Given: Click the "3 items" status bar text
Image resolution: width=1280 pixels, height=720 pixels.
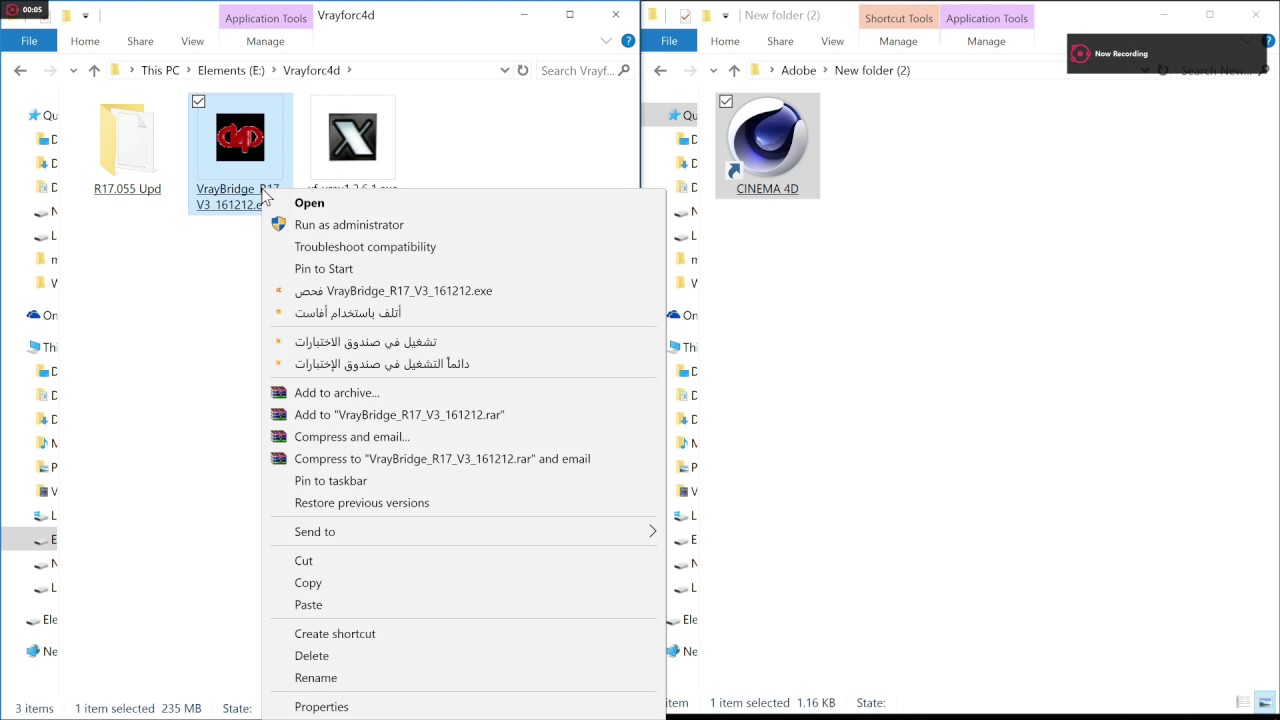Looking at the screenshot, I should coord(34,708).
